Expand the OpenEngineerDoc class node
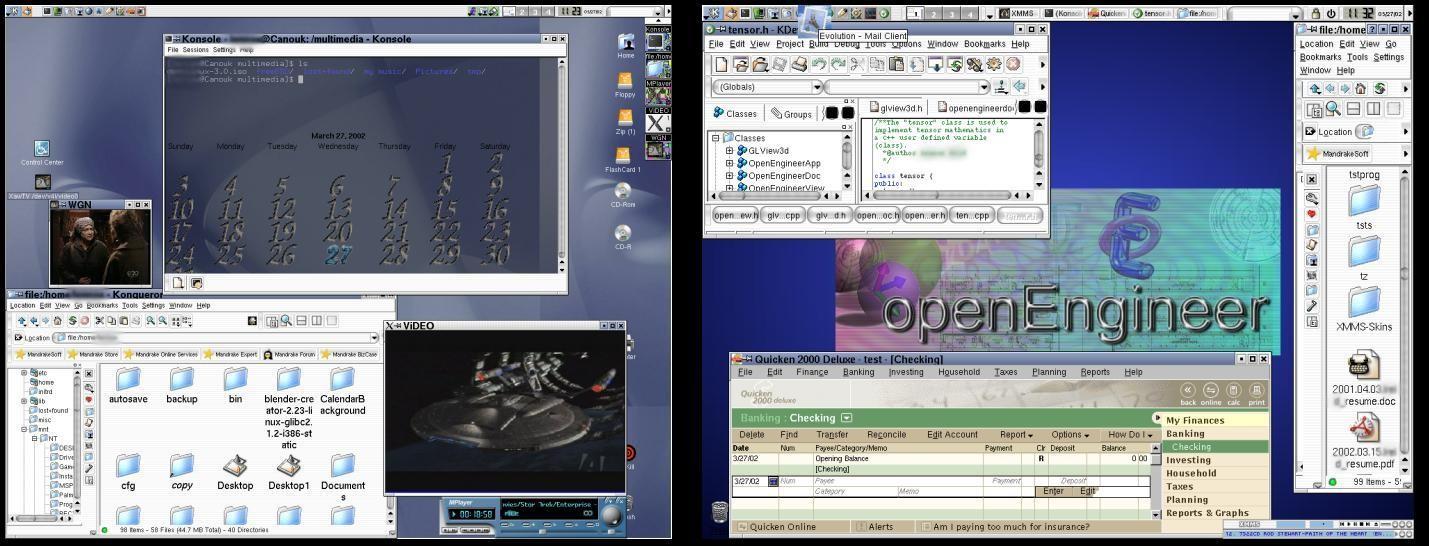The height and width of the screenshot is (546, 1429). coord(730,176)
